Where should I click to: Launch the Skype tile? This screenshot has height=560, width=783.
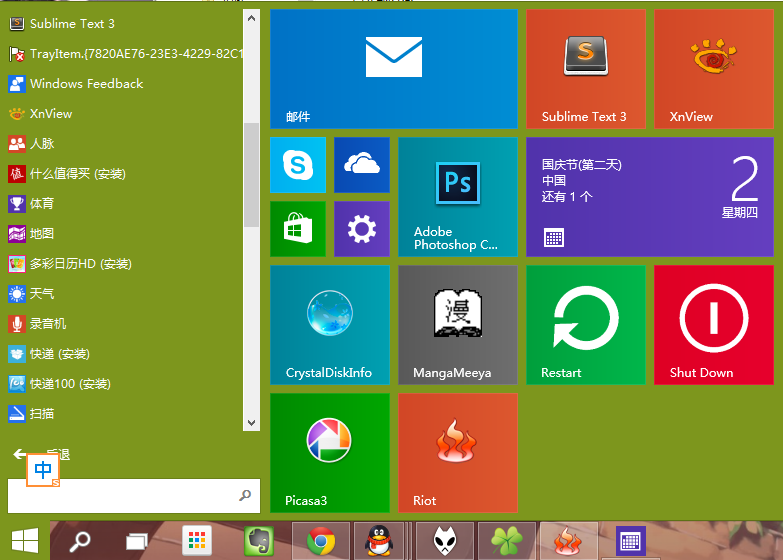[297, 165]
